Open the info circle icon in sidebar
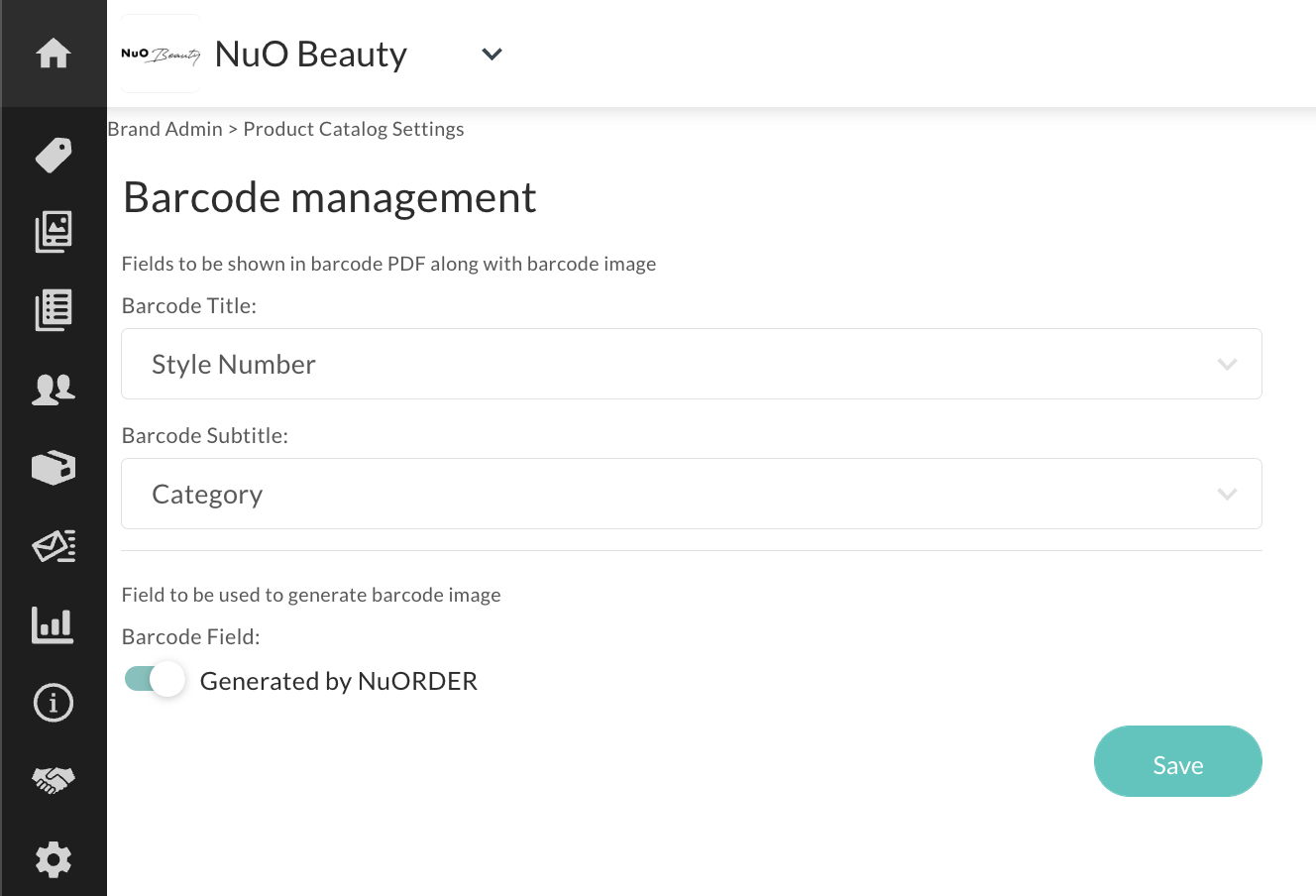Viewport: 1316px width, 896px height. [54, 703]
